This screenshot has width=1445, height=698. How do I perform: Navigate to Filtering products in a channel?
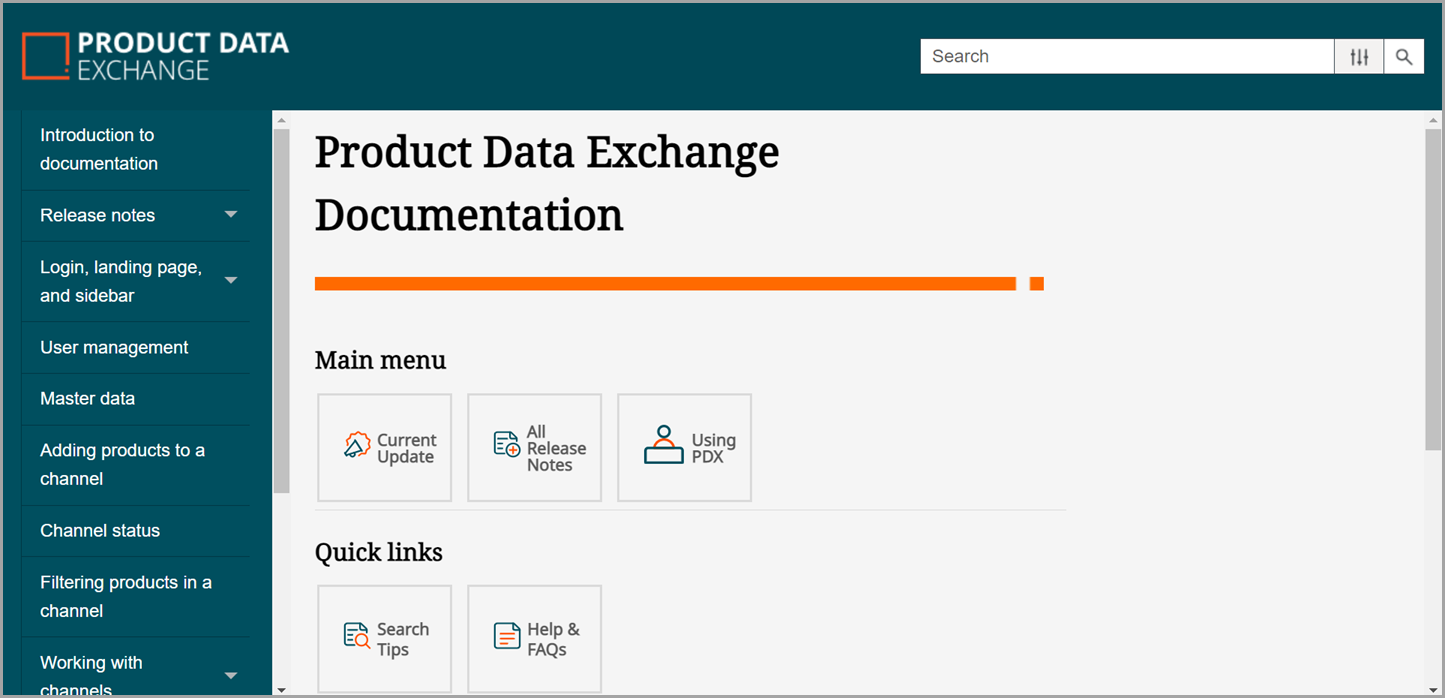tap(125, 596)
